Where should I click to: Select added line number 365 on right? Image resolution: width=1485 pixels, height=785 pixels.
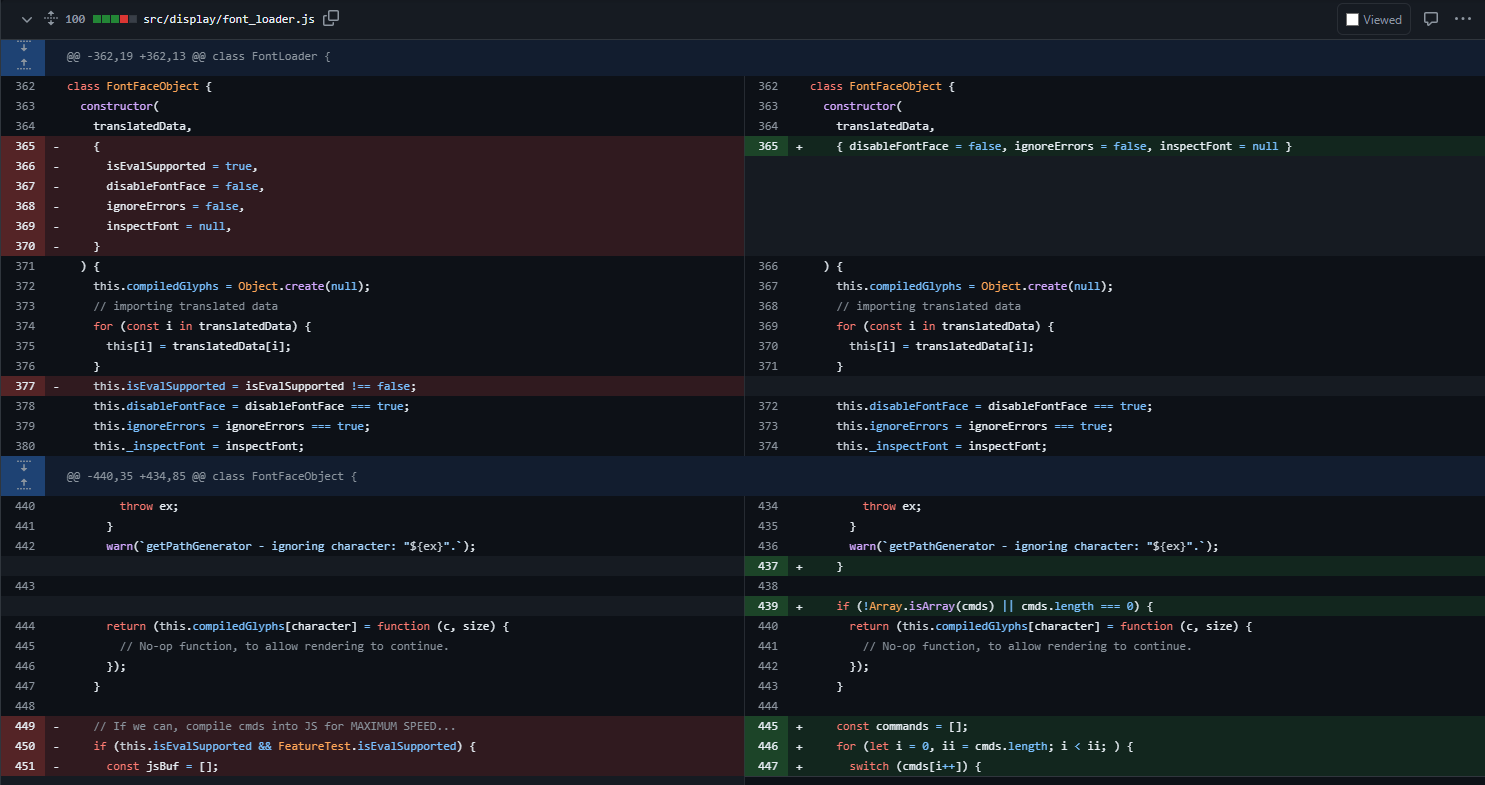(767, 146)
